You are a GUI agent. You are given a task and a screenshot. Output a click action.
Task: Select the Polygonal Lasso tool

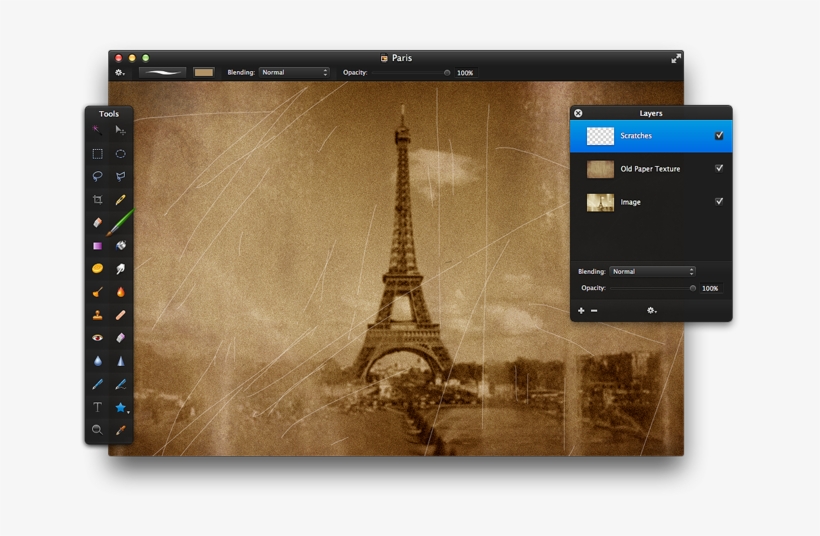tap(120, 176)
